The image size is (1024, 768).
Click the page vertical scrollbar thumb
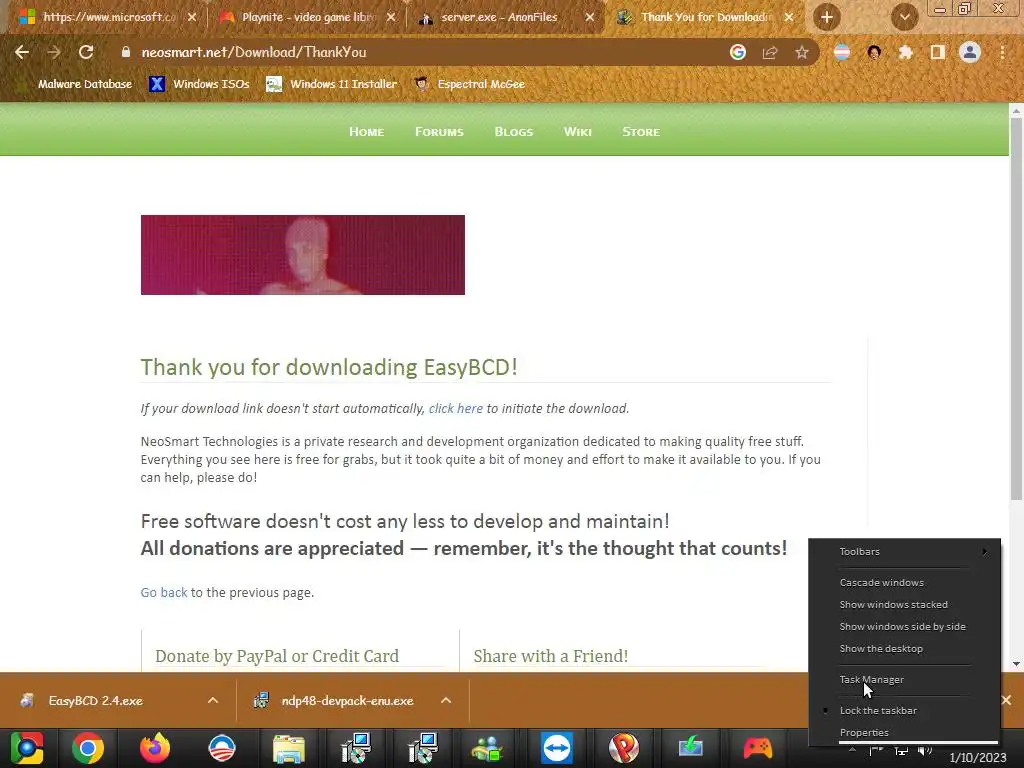(1017, 308)
